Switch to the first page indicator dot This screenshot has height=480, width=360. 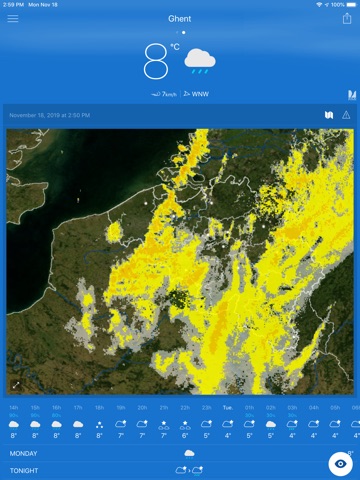pyautogui.click(x=177, y=33)
